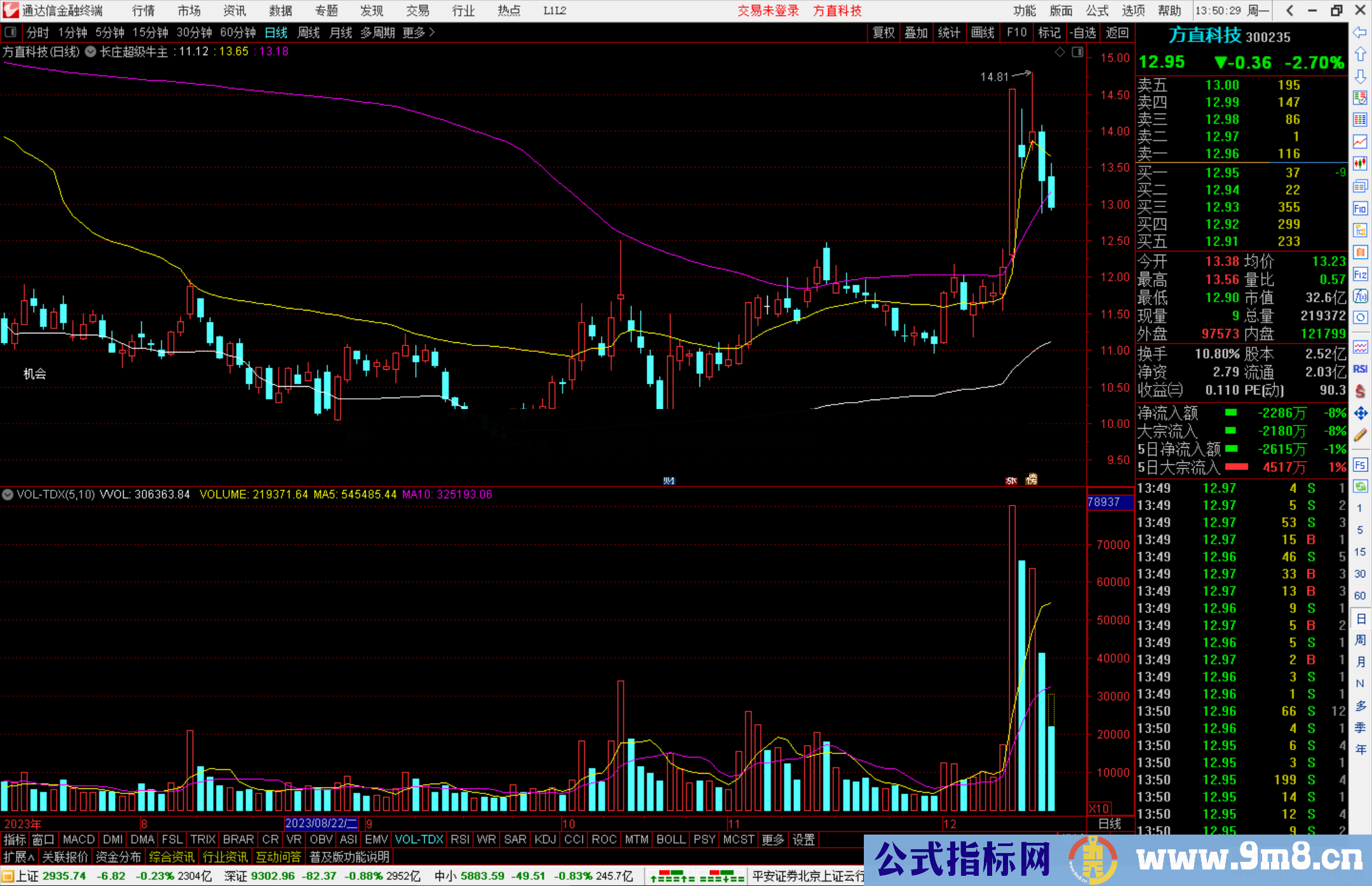This screenshot has height=886, width=1372.
Task: Select 季 quarterly period in sidebar
Action: (x=1360, y=728)
